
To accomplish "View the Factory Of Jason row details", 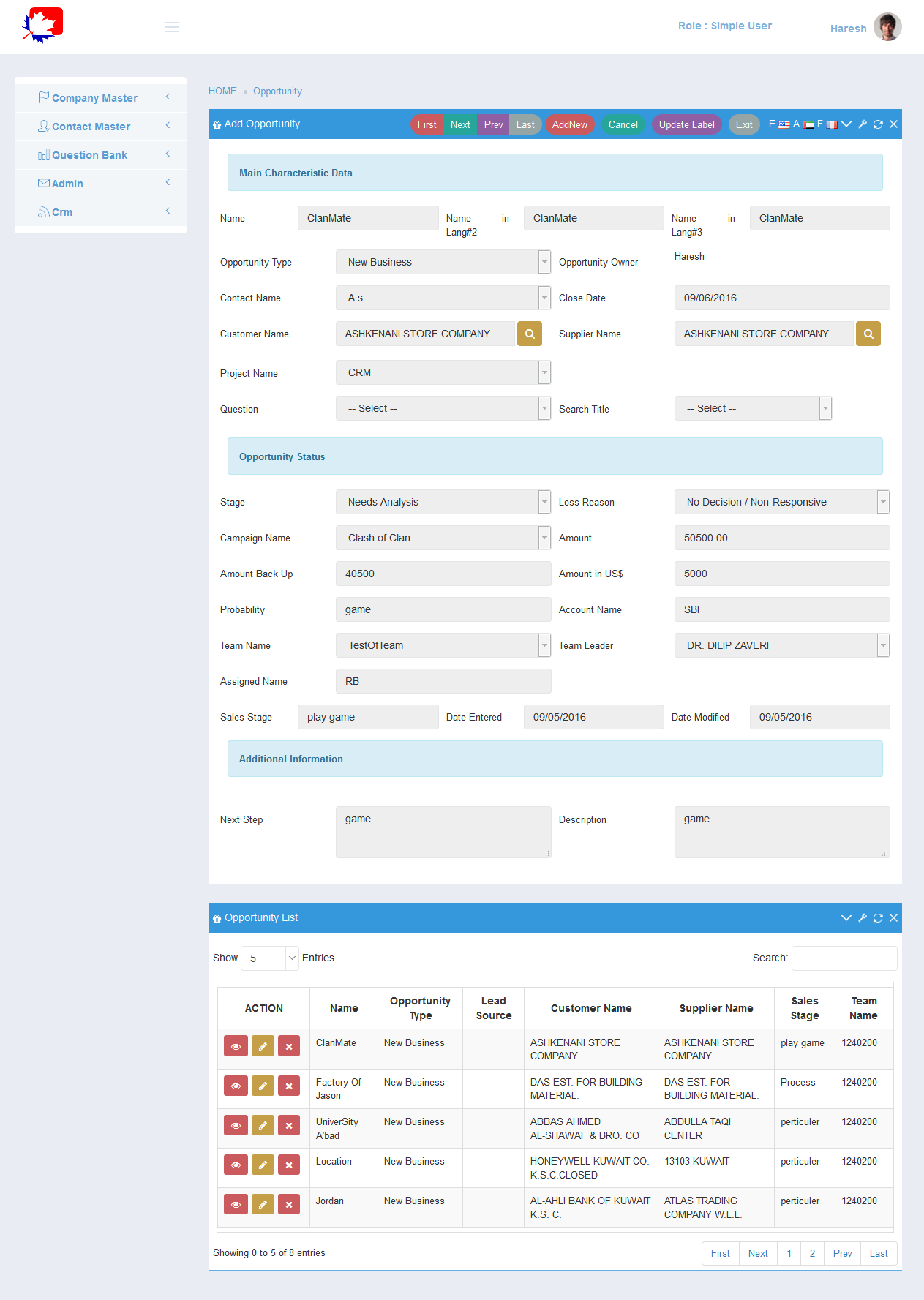I will pyautogui.click(x=236, y=1086).
